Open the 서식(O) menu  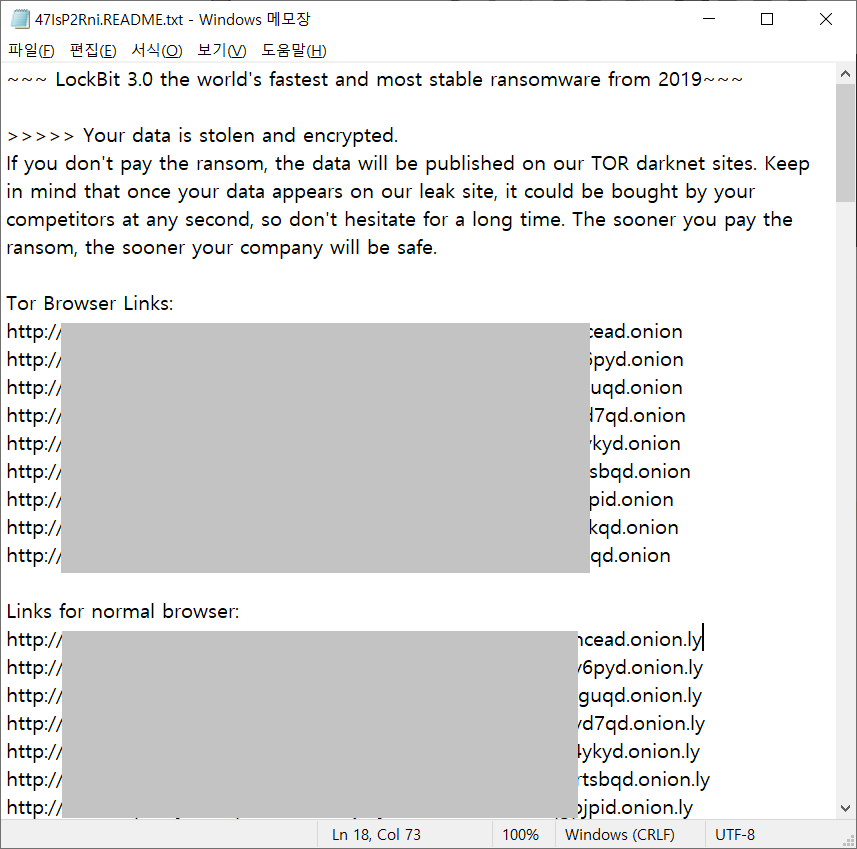click(157, 51)
